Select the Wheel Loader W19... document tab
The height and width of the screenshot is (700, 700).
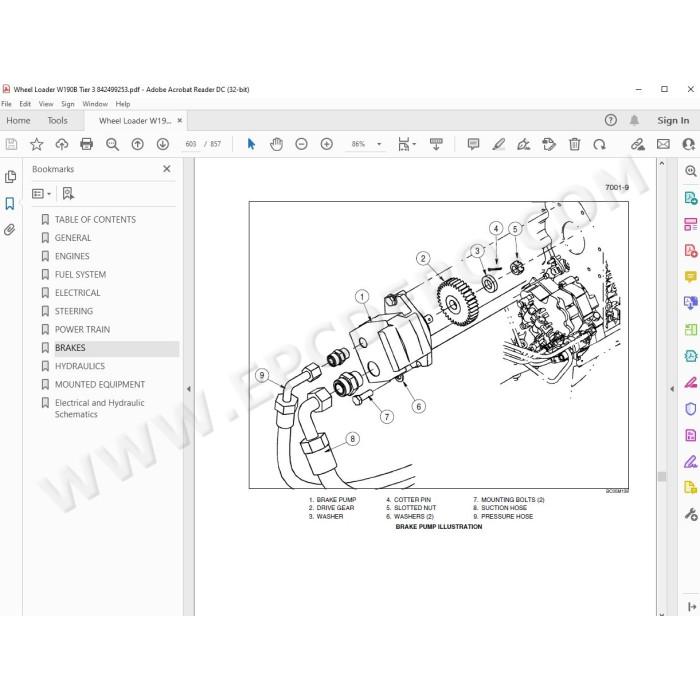[135, 121]
